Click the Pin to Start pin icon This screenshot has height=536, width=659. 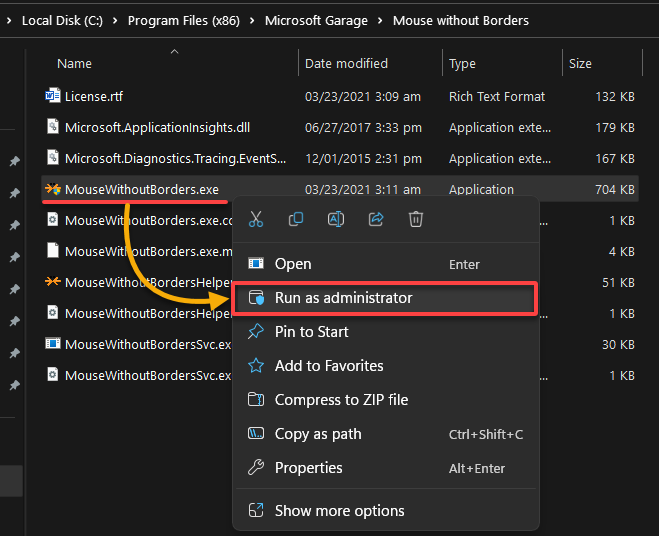pyautogui.click(x=256, y=332)
